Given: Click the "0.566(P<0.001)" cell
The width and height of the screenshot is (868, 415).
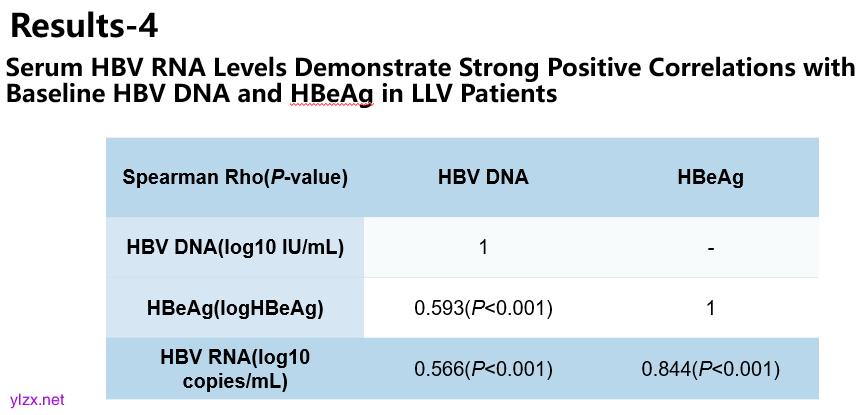Looking at the screenshot, I should pos(483,369).
